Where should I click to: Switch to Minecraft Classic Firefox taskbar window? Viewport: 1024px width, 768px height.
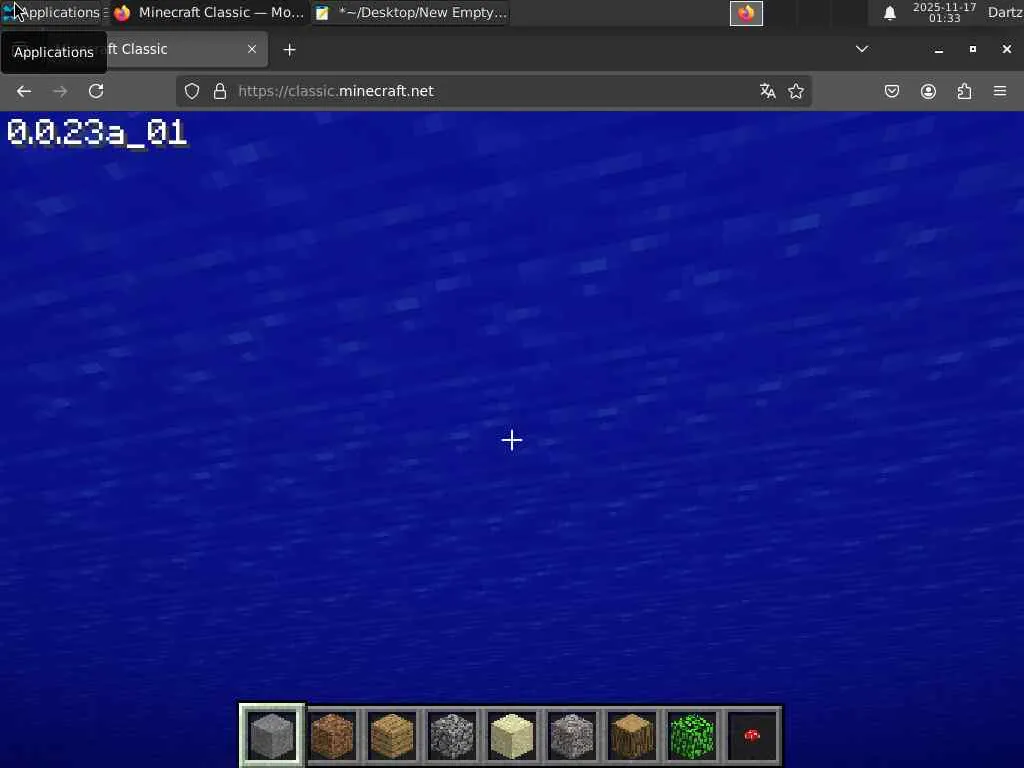point(208,12)
